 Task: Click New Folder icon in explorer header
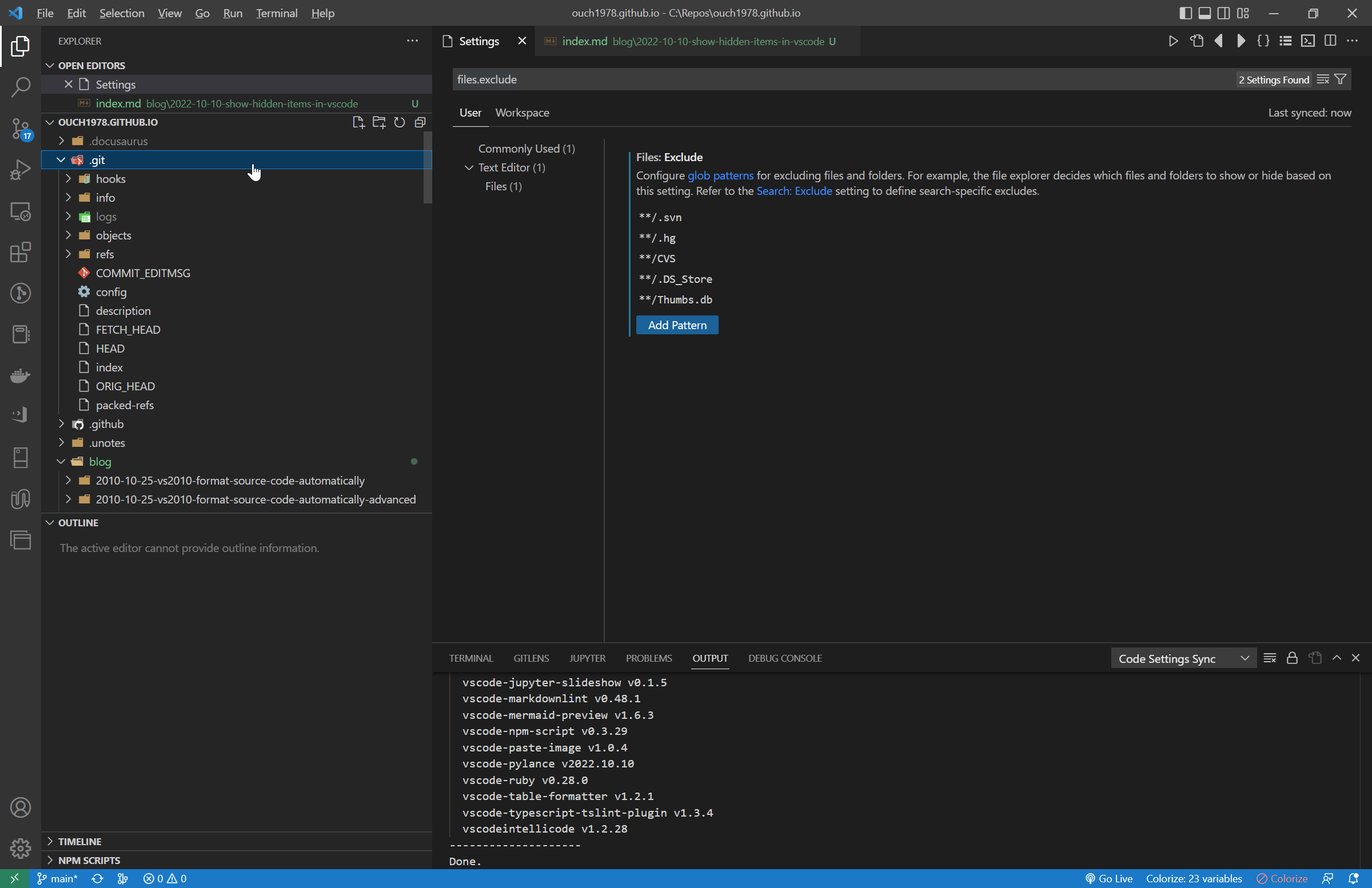click(x=379, y=122)
